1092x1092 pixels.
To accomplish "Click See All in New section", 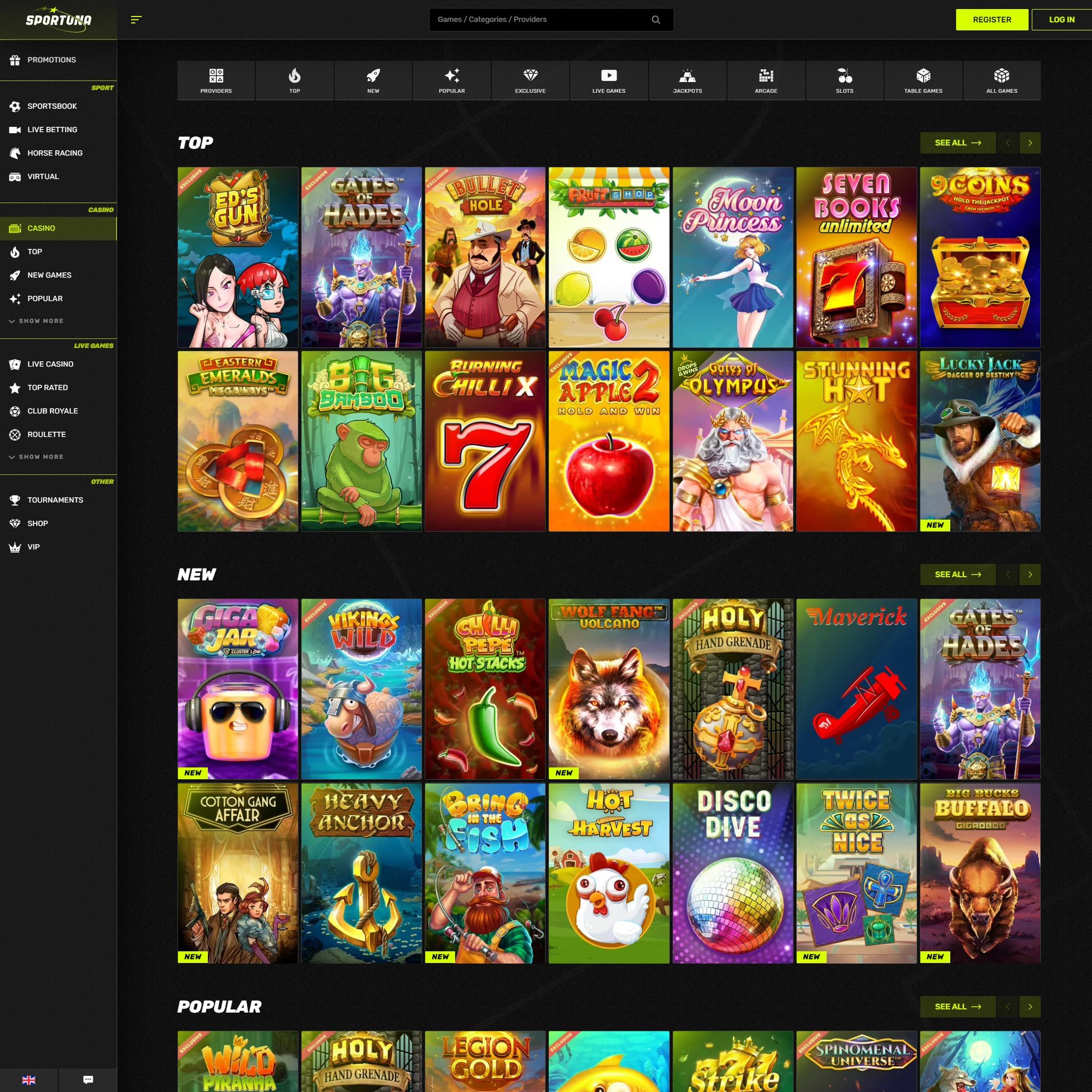I will pos(958,575).
